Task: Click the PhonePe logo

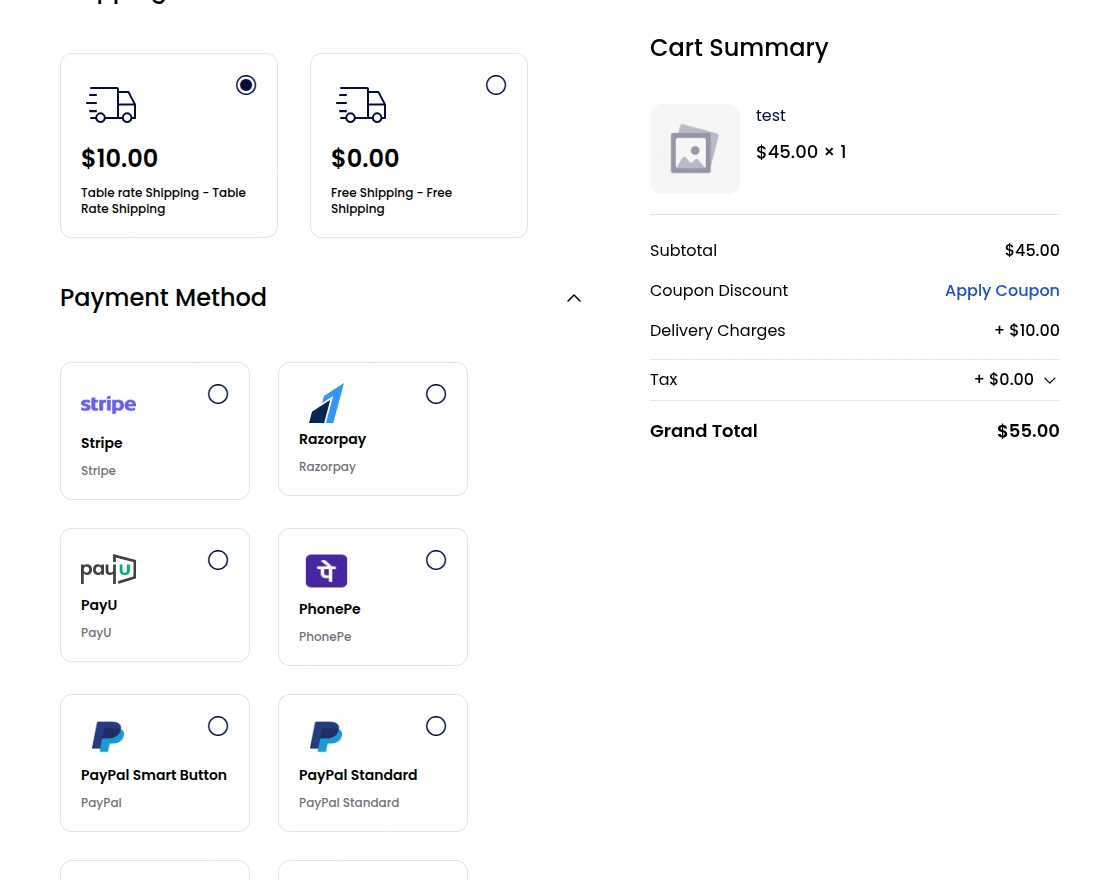Action: pos(326,571)
